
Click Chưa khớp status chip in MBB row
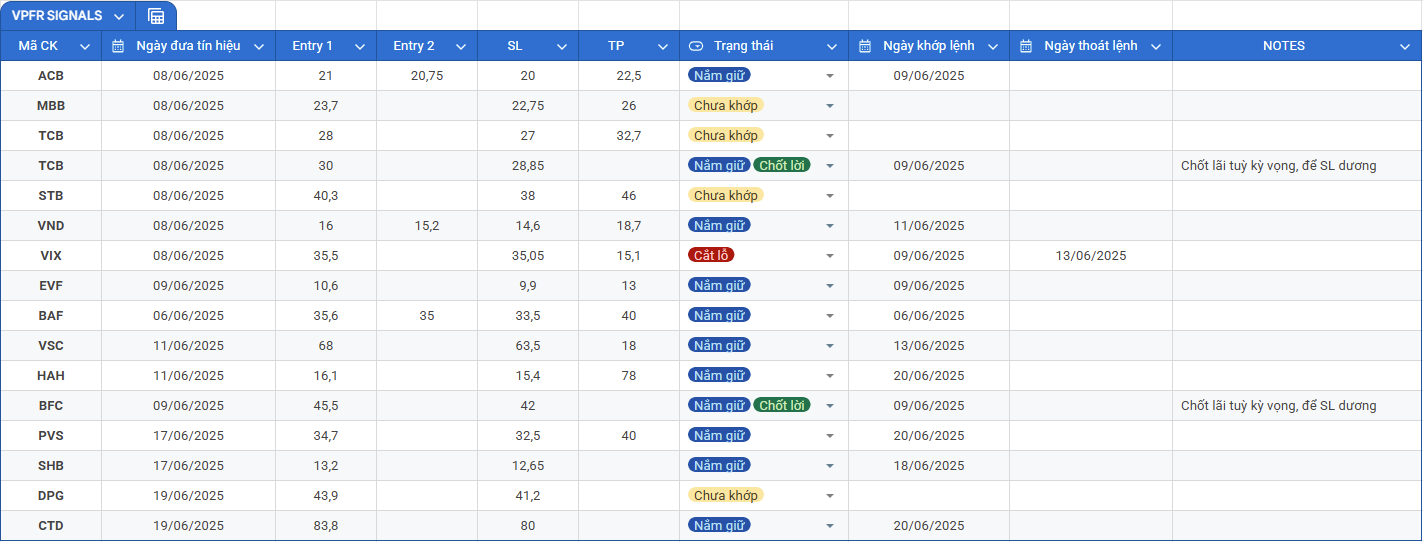point(725,105)
